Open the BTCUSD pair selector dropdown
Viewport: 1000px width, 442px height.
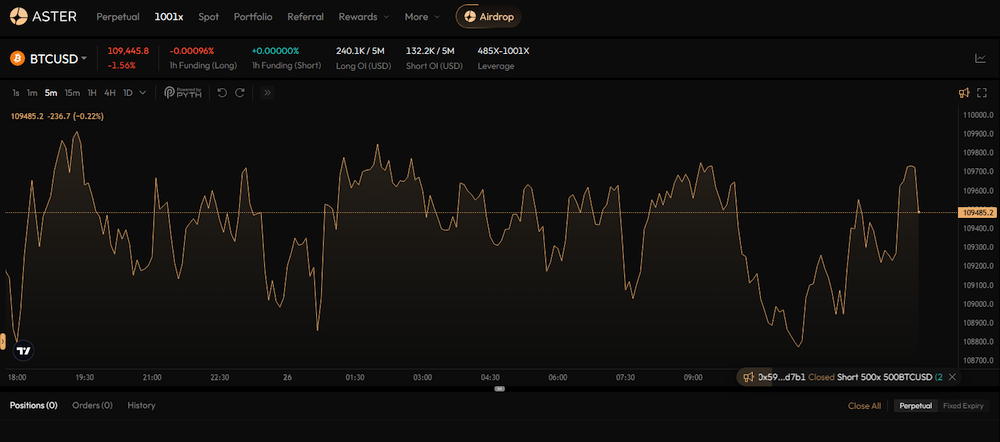[x=58, y=59]
